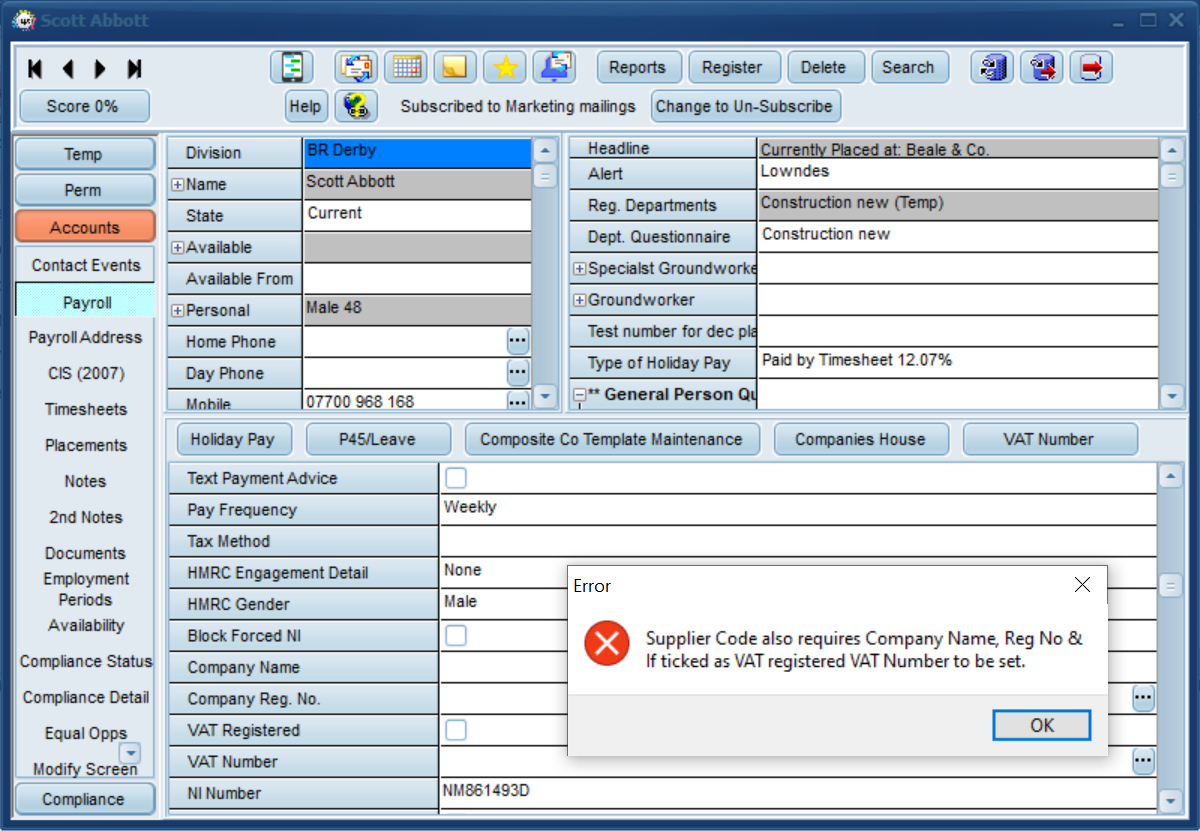Viewport: 1200px width, 831px height.
Task: Expand the Name field group
Action: [x=177, y=185]
